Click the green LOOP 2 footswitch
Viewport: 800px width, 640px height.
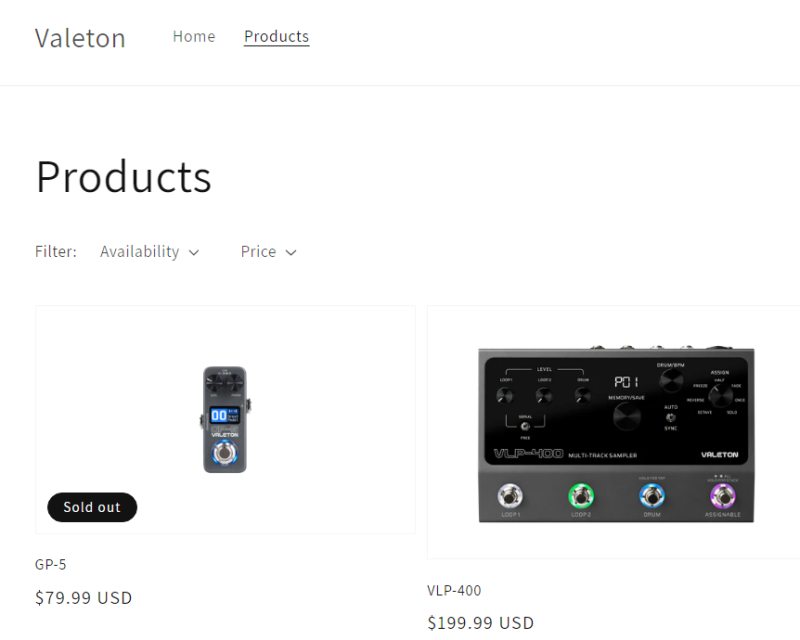coord(581,496)
